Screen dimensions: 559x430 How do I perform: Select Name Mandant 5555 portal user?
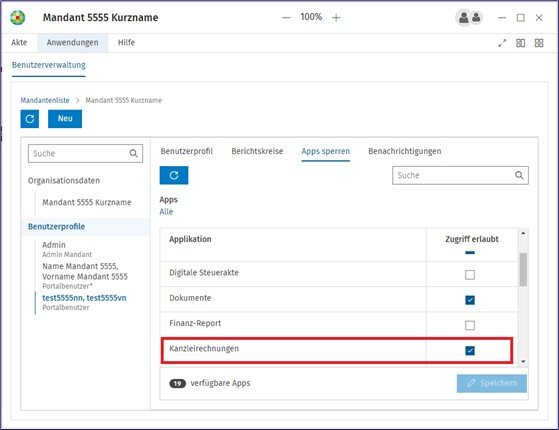pos(85,276)
